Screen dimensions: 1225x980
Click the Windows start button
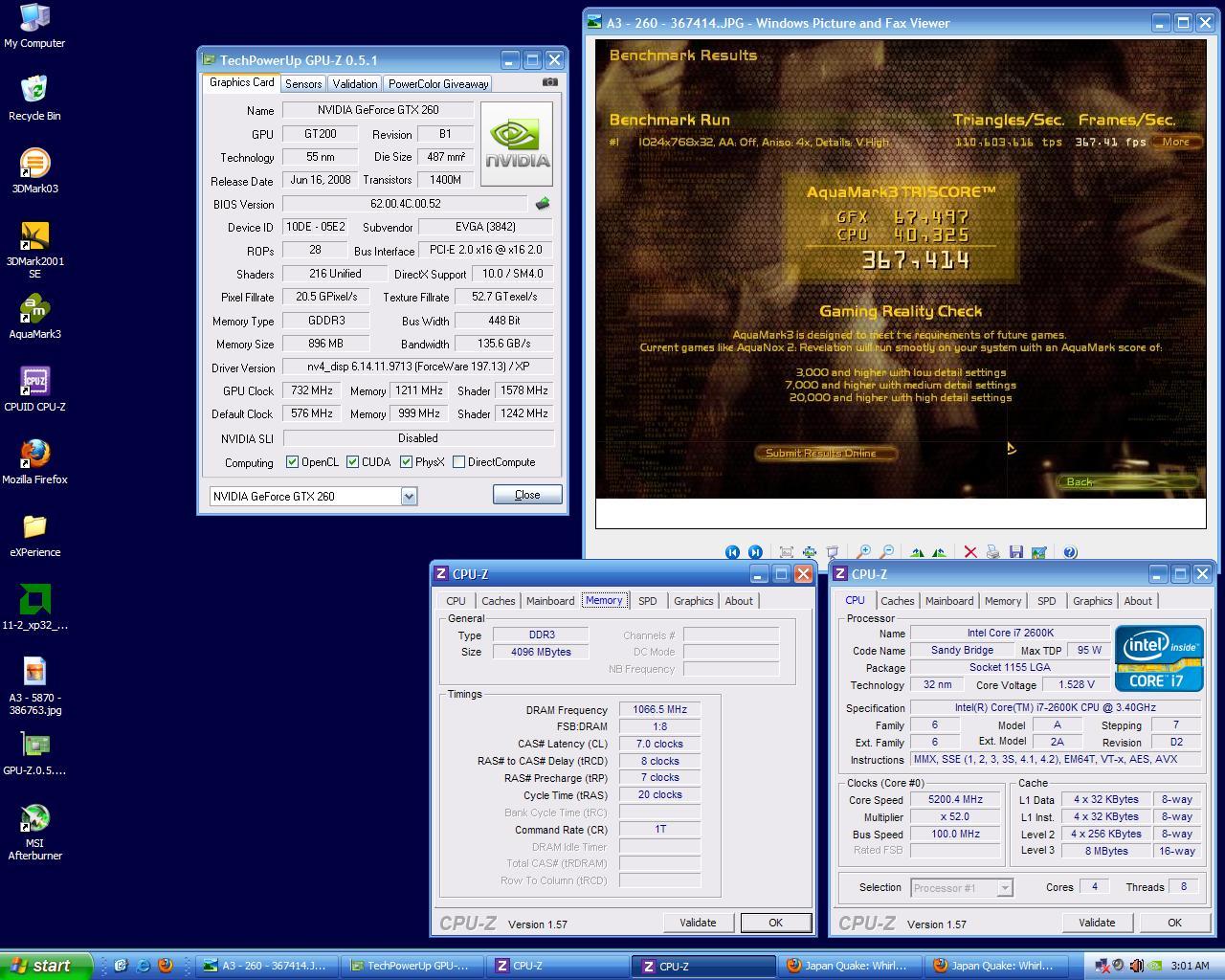tap(46, 966)
